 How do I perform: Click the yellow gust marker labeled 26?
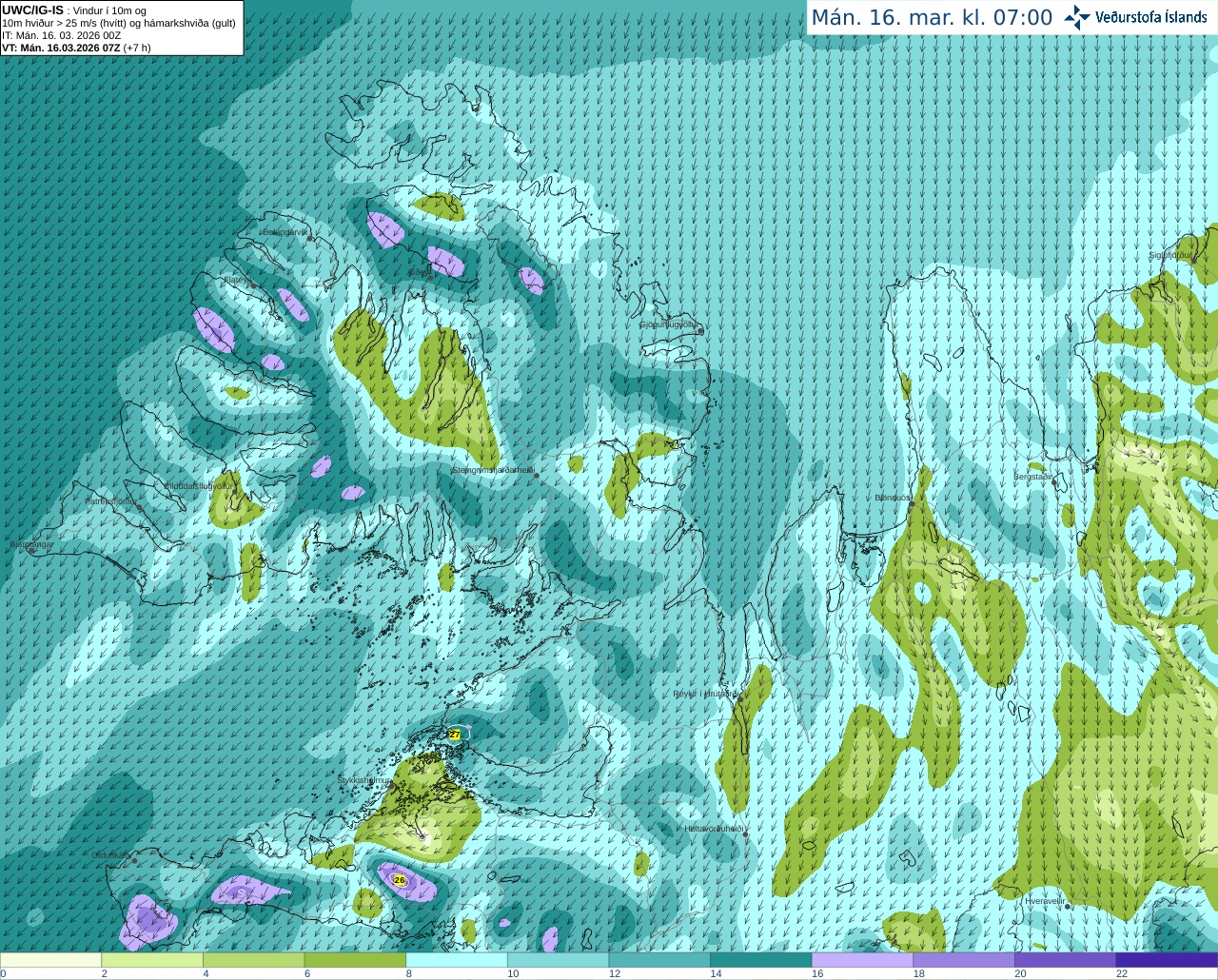coord(400,880)
